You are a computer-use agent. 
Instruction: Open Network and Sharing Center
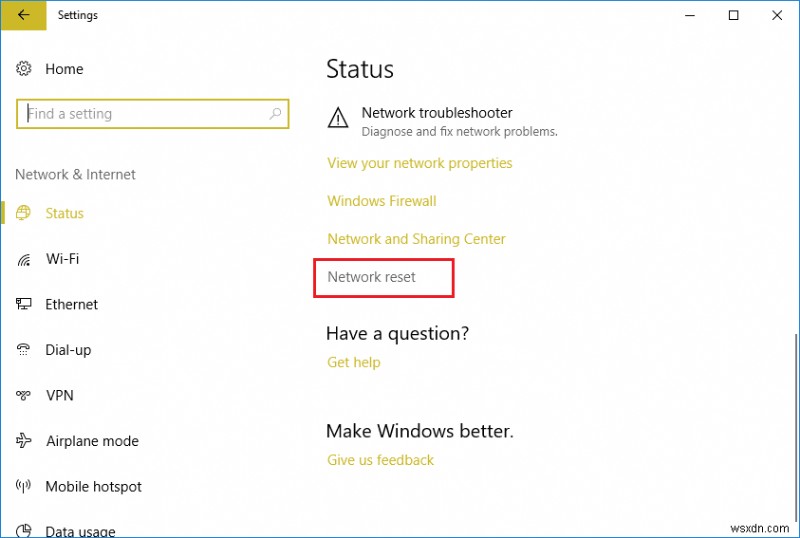[416, 239]
